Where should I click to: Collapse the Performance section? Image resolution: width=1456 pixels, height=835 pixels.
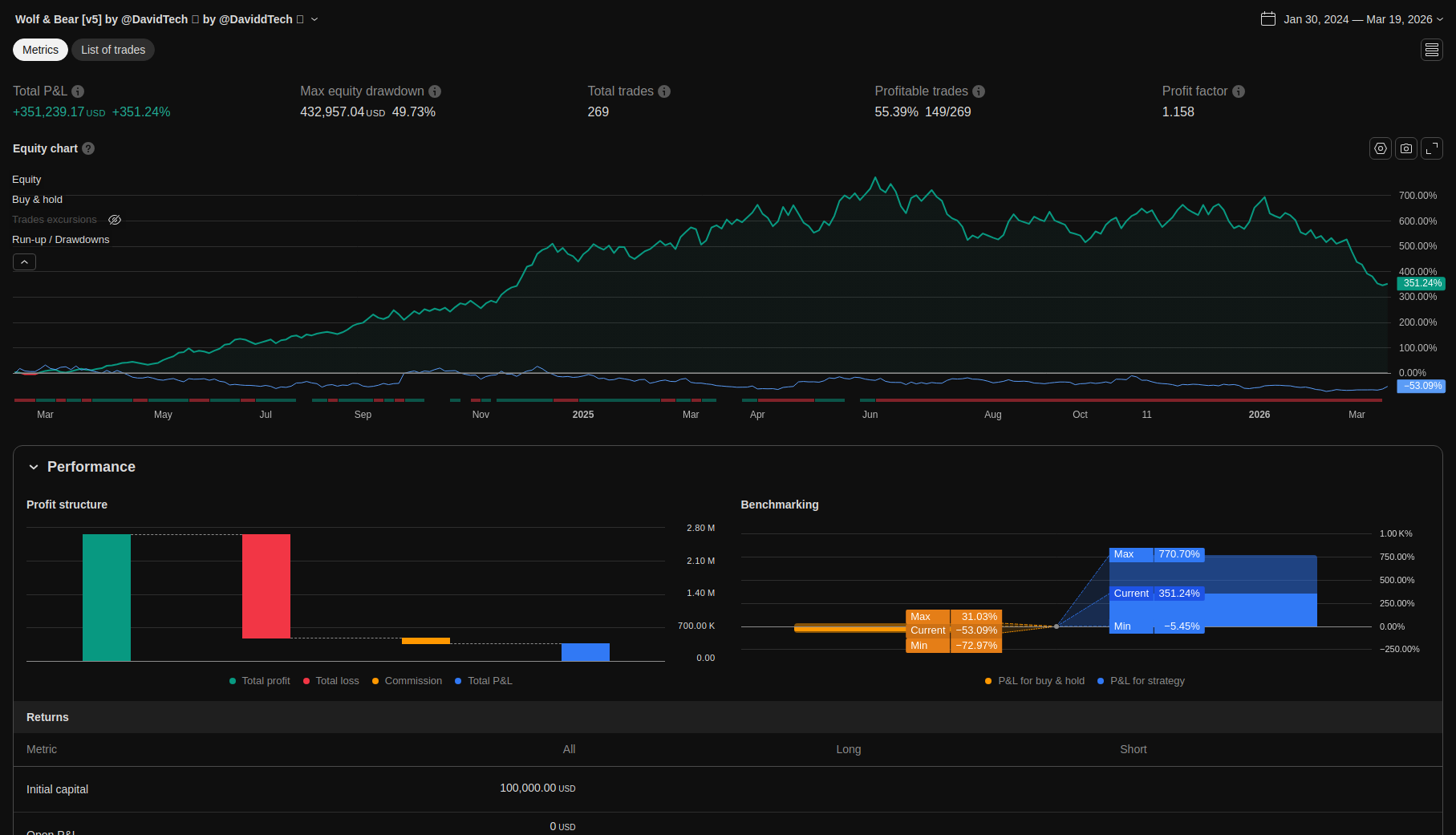(x=34, y=467)
